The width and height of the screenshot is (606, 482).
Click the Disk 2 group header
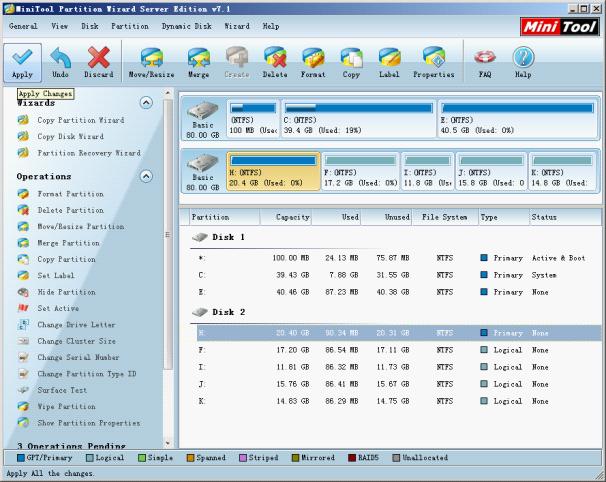(219, 312)
